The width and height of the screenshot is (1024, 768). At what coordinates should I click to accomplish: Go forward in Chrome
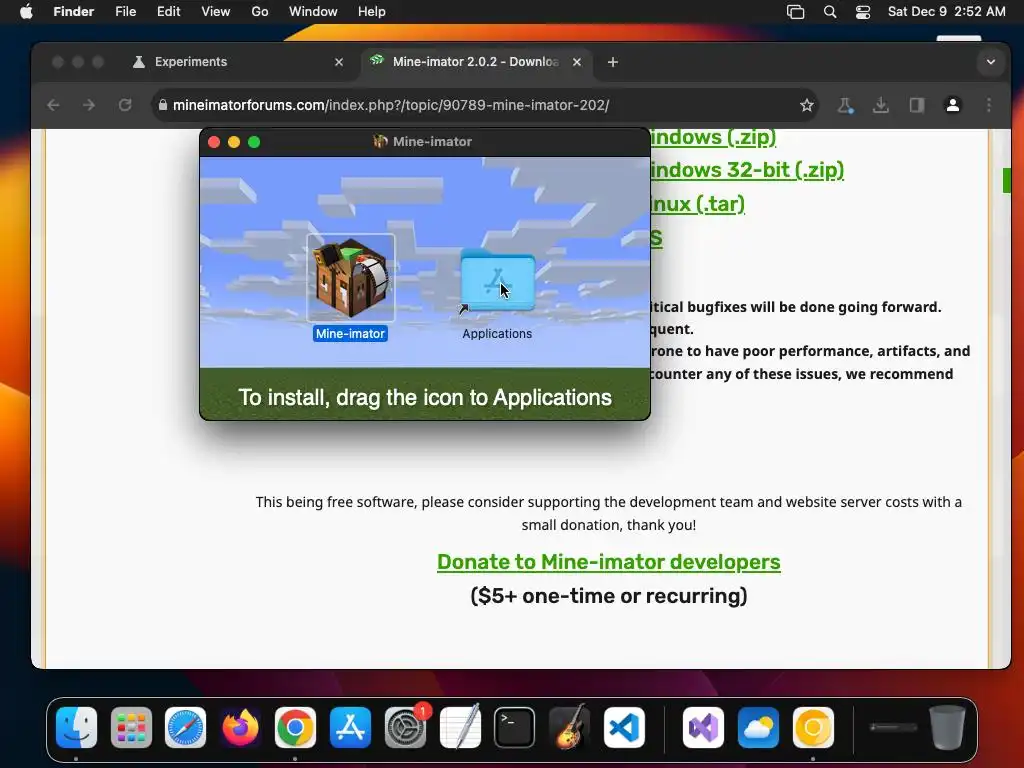tap(89, 105)
